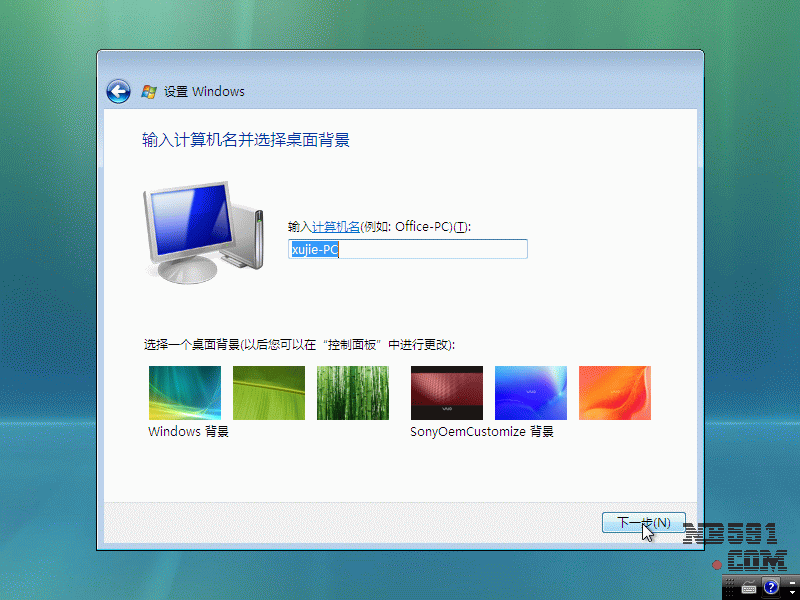Screen dimensions: 800x600
Task: Open the 计算机名 help link
Action: (x=335, y=227)
